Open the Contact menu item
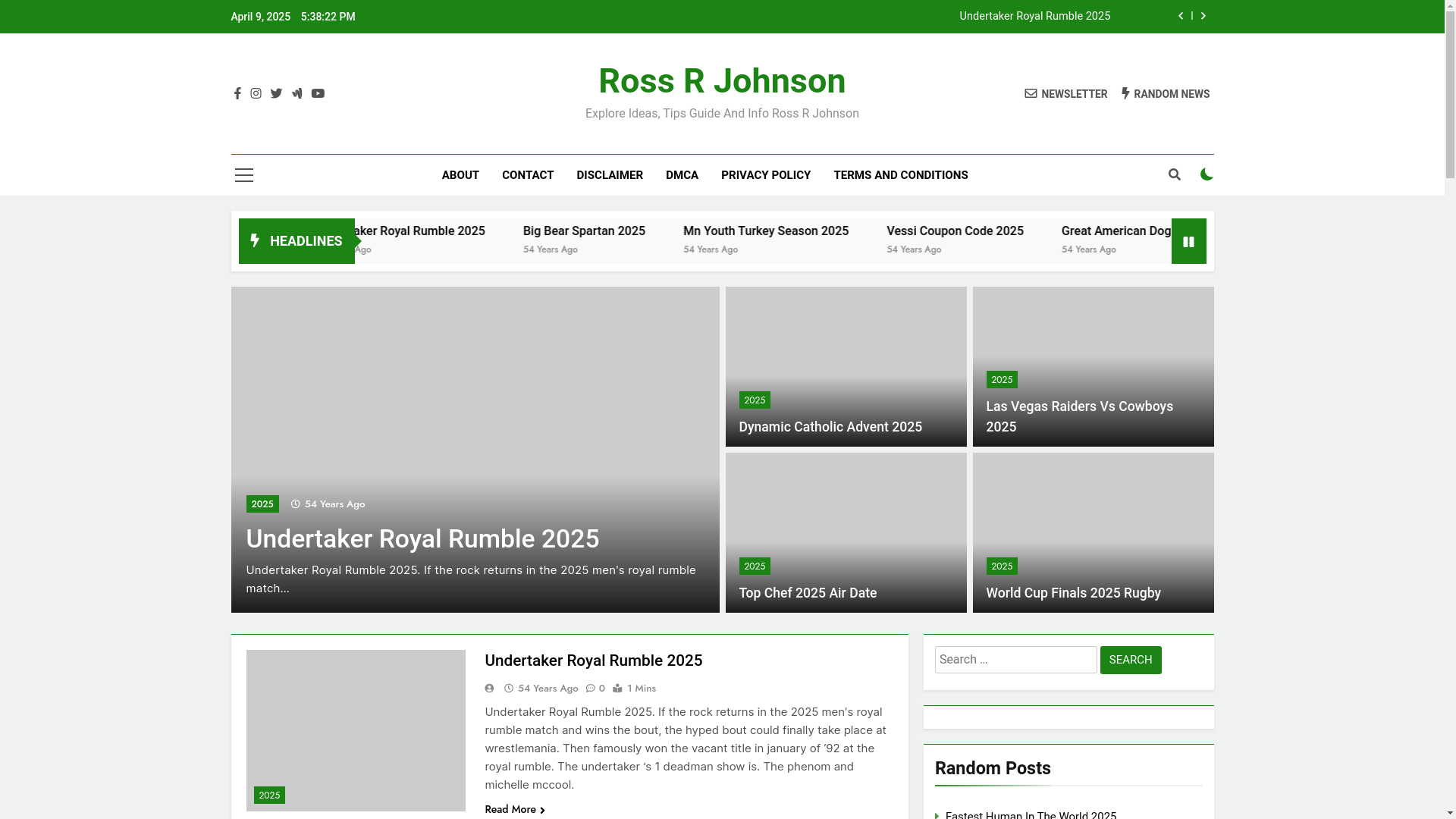Image resolution: width=1456 pixels, height=819 pixels. pyautogui.click(x=528, y=175)
